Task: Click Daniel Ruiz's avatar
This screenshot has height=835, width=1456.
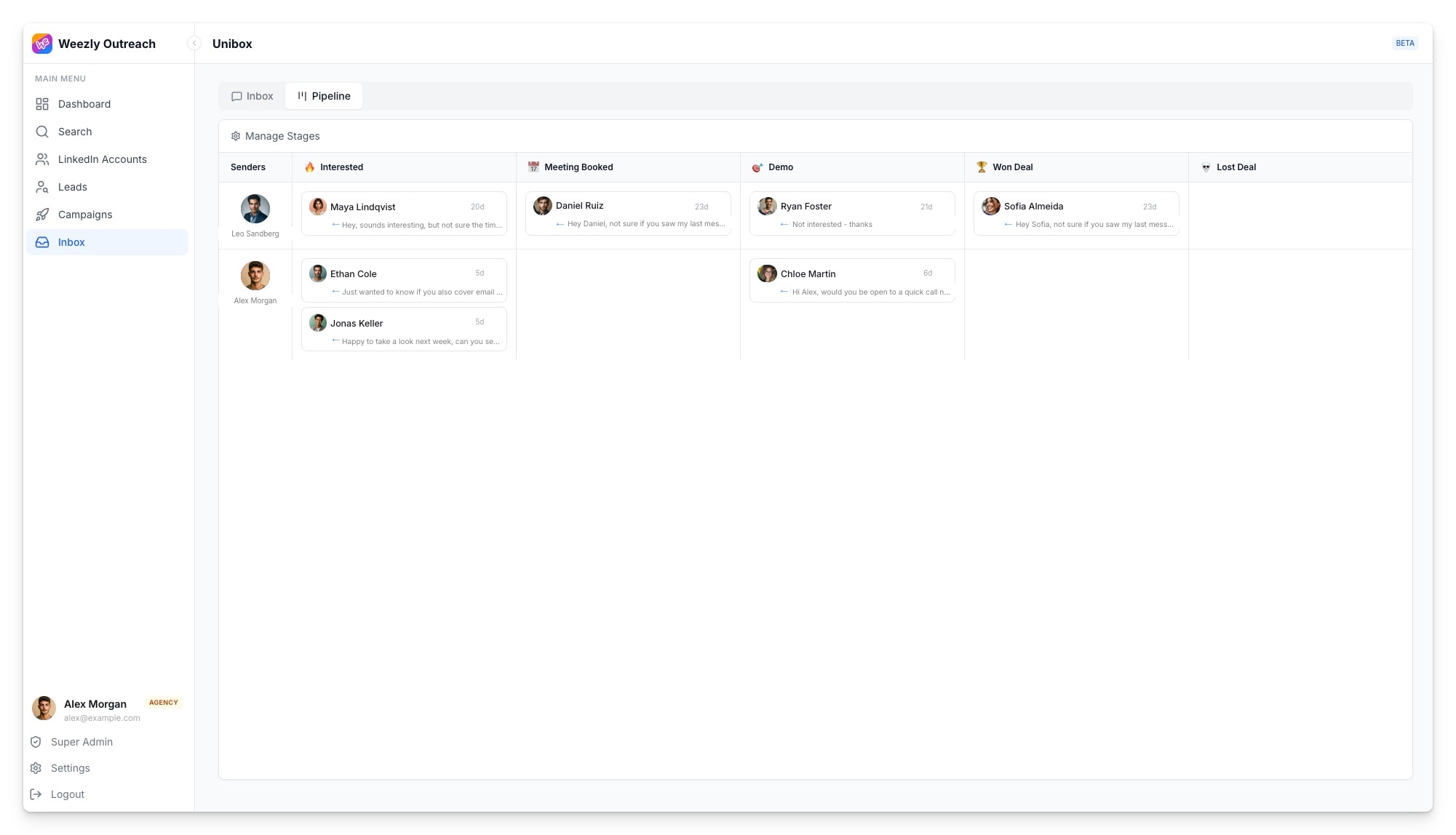Action: click(543, 206)
